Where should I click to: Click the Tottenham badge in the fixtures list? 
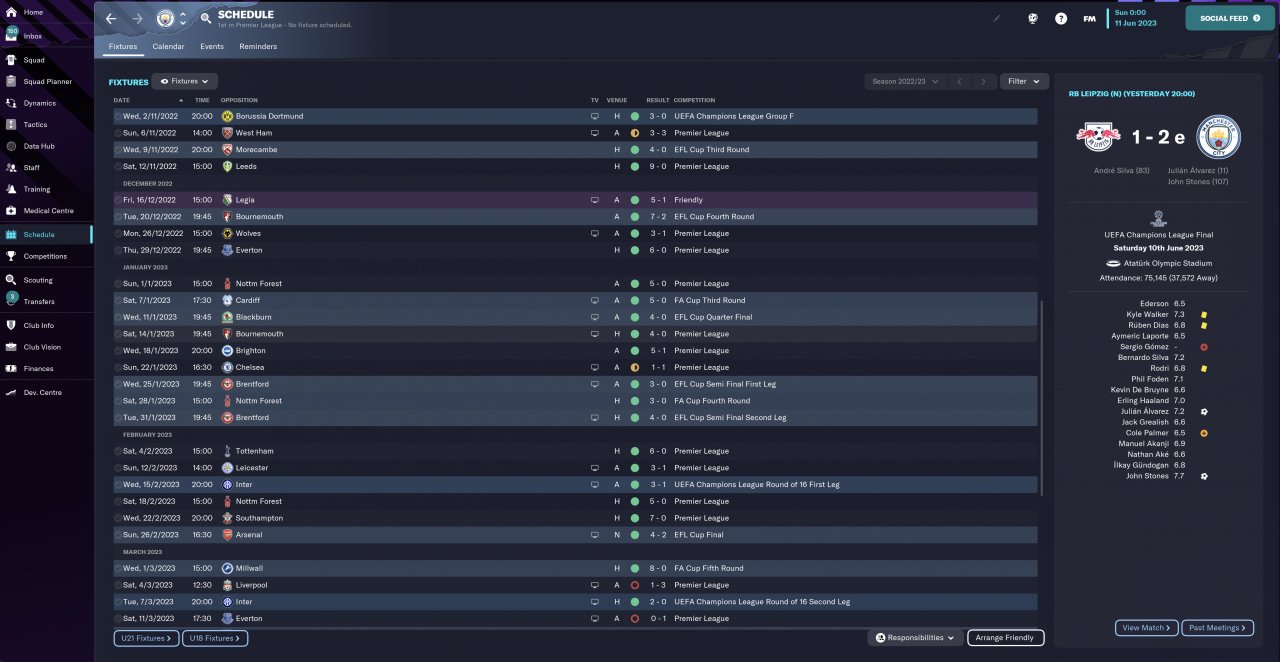tap(227, 451)
